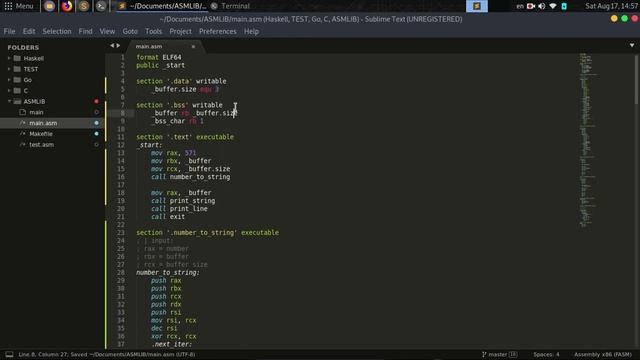The height and width of the screenshot is (360, 640).
Task: Click the status dot beside Makefile
Action: [x=96, y=133]
